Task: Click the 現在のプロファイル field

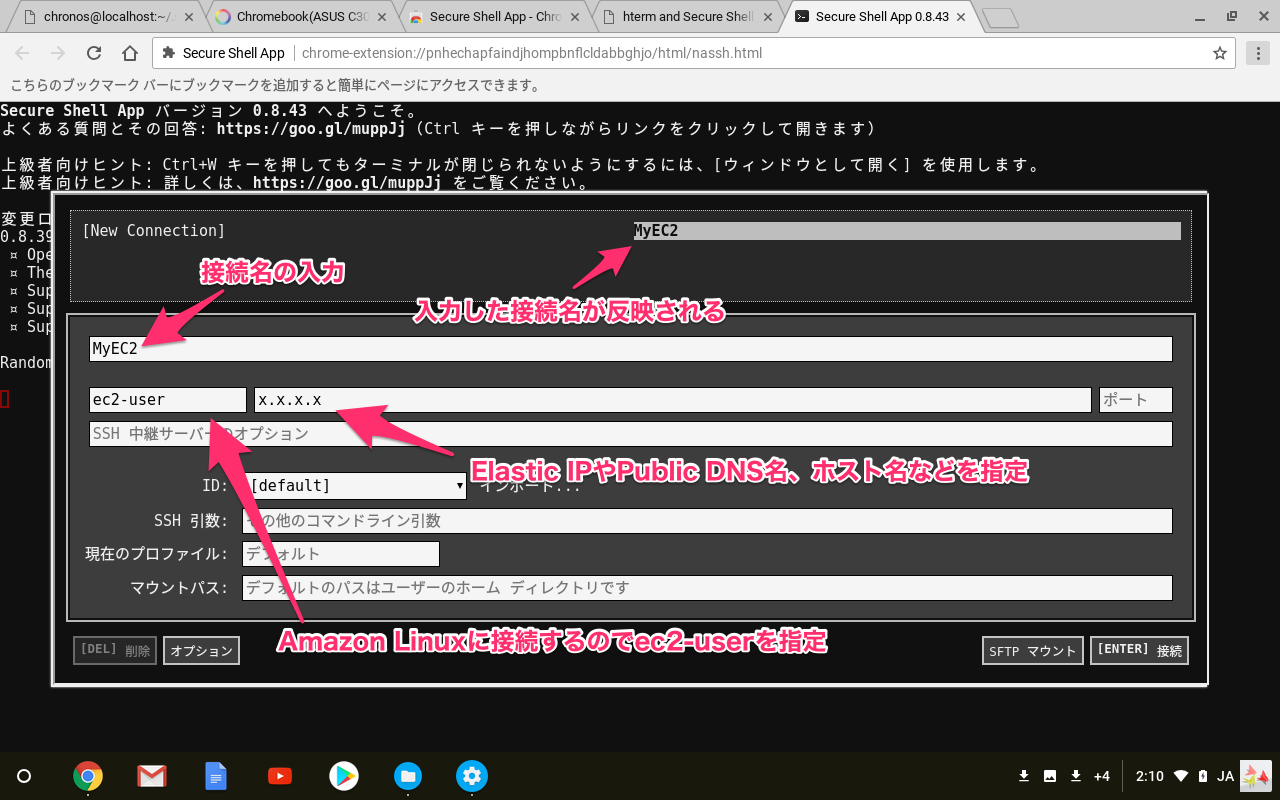Action: 341,554
